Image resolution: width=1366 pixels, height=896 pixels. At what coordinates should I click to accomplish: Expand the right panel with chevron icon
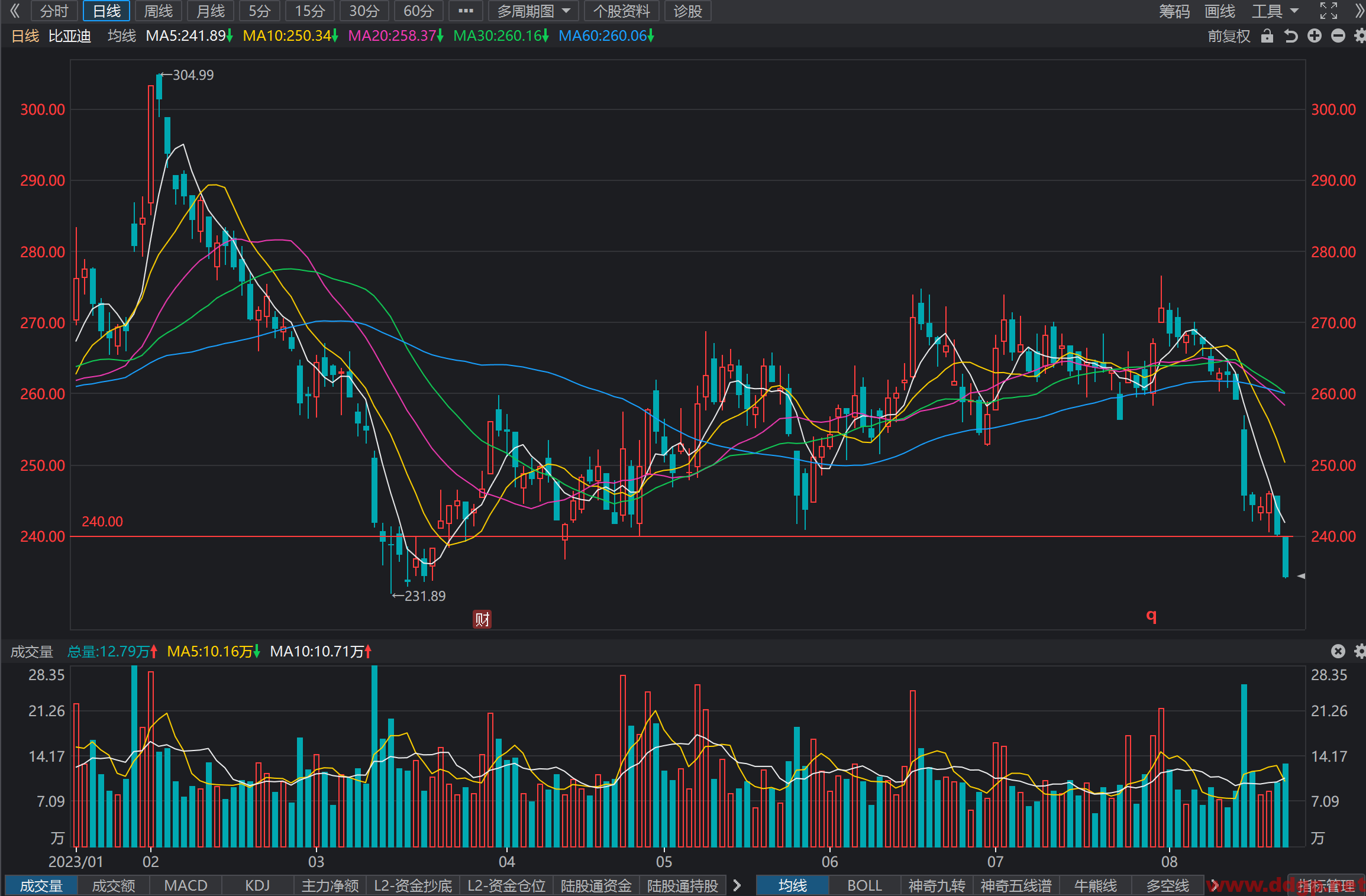[x=1358, y=11]
